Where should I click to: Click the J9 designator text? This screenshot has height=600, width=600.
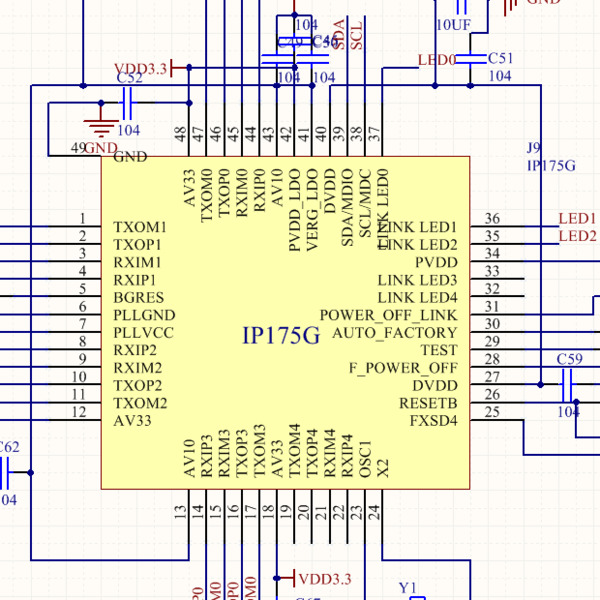click(534, 148)
